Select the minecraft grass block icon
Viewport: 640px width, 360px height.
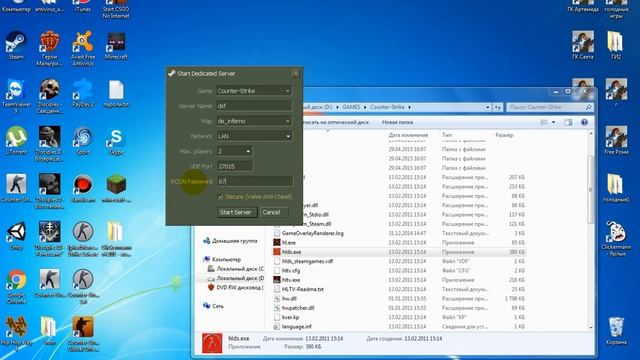coord(116,188)
